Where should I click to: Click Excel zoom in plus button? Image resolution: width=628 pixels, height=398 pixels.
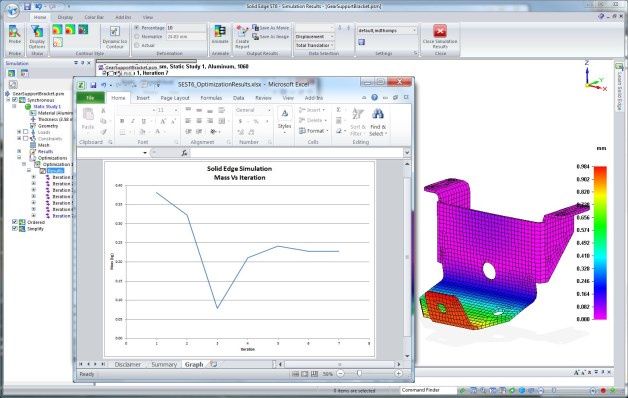coord(399,374)
